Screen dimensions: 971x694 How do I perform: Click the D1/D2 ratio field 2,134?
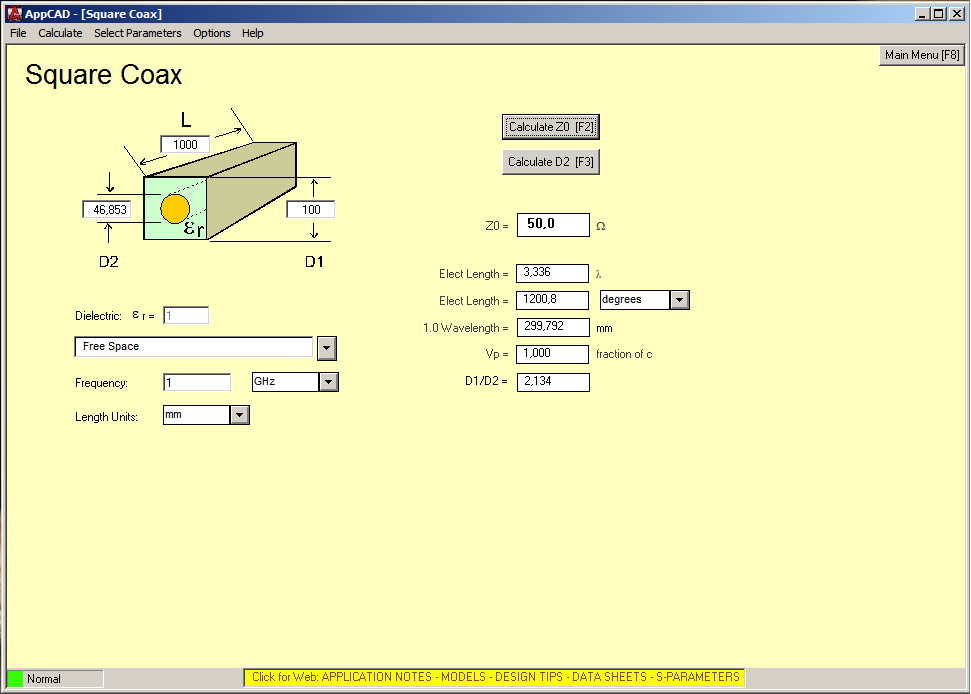coord(553,382)
